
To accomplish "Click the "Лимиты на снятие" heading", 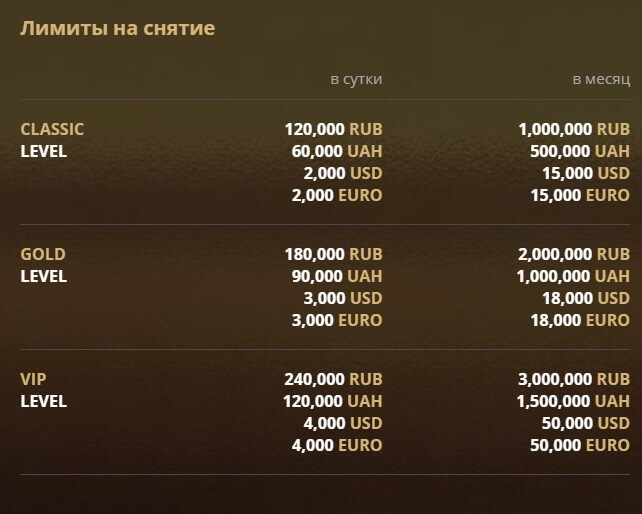I will [x=117, y=28].
